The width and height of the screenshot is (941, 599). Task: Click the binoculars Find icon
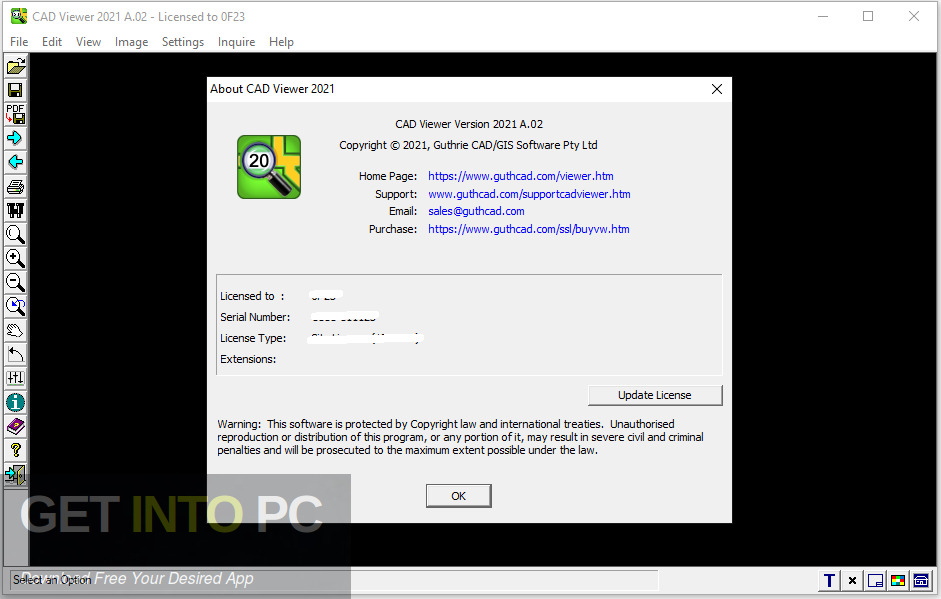point(16,210)
